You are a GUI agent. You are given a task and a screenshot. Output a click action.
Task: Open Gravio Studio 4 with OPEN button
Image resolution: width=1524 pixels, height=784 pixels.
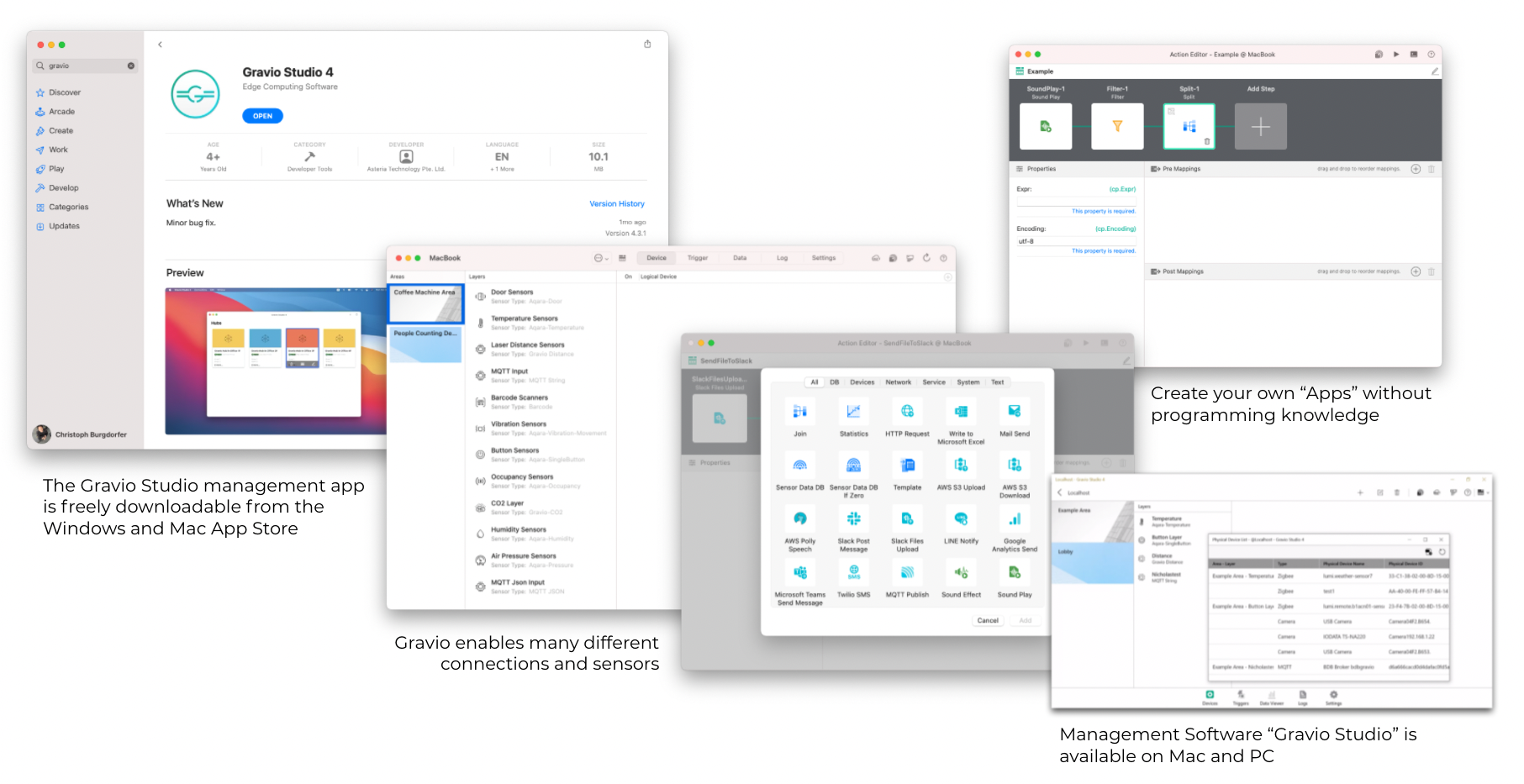point(262,116)
